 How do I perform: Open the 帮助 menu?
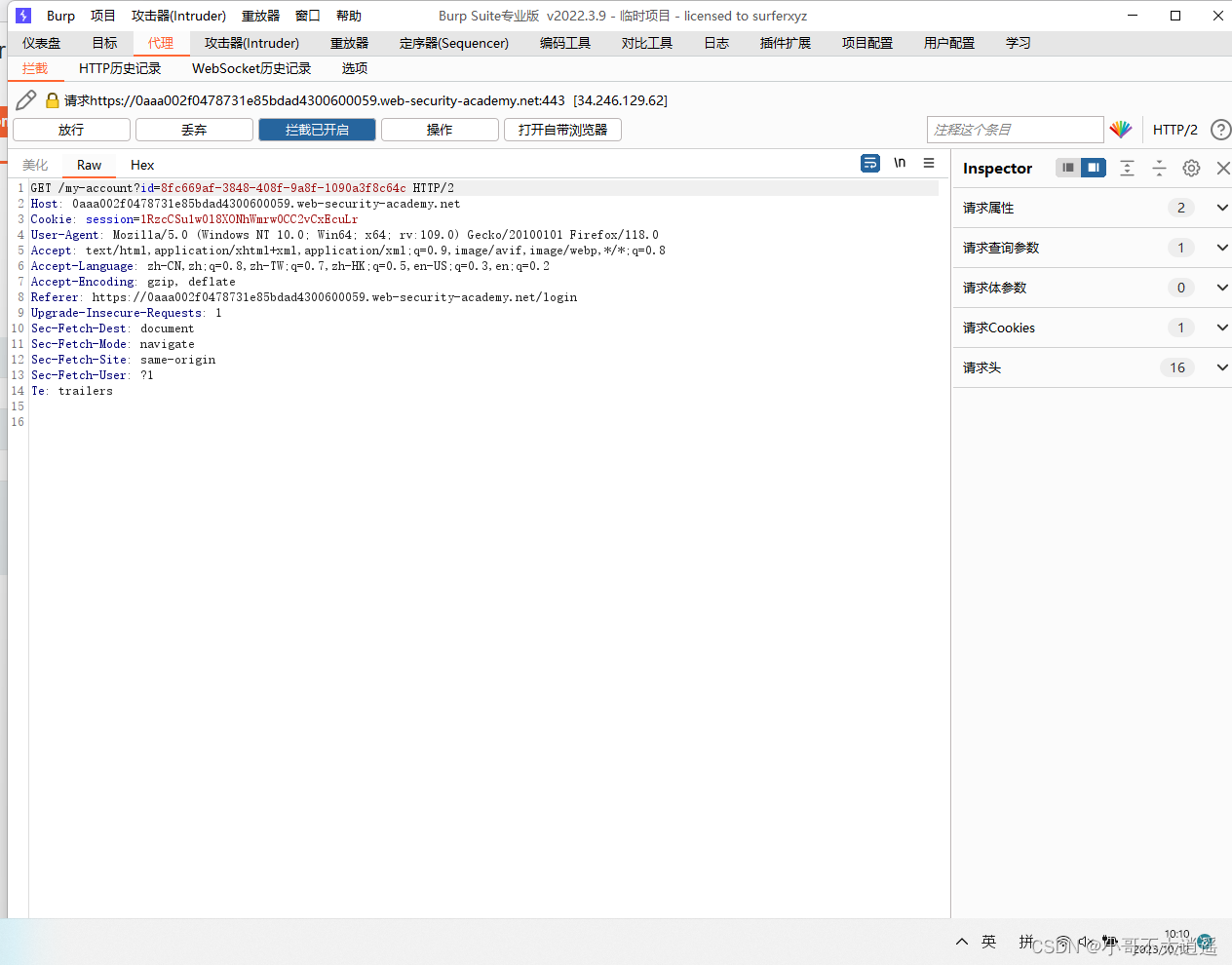point(349,16)
